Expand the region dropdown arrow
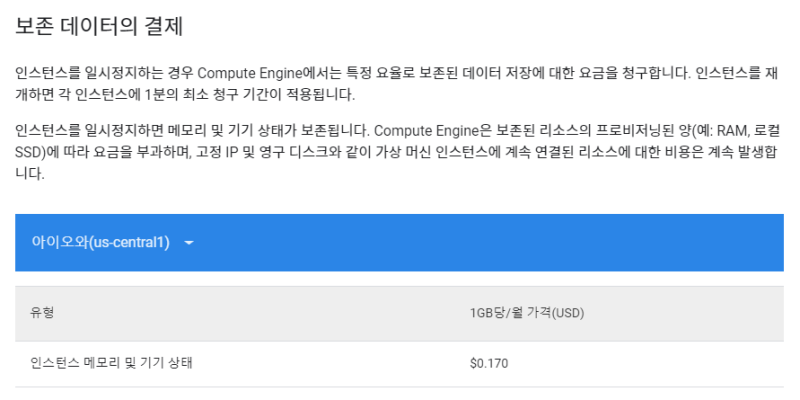Viewport: 800px width, 400px height. point(189,243)
